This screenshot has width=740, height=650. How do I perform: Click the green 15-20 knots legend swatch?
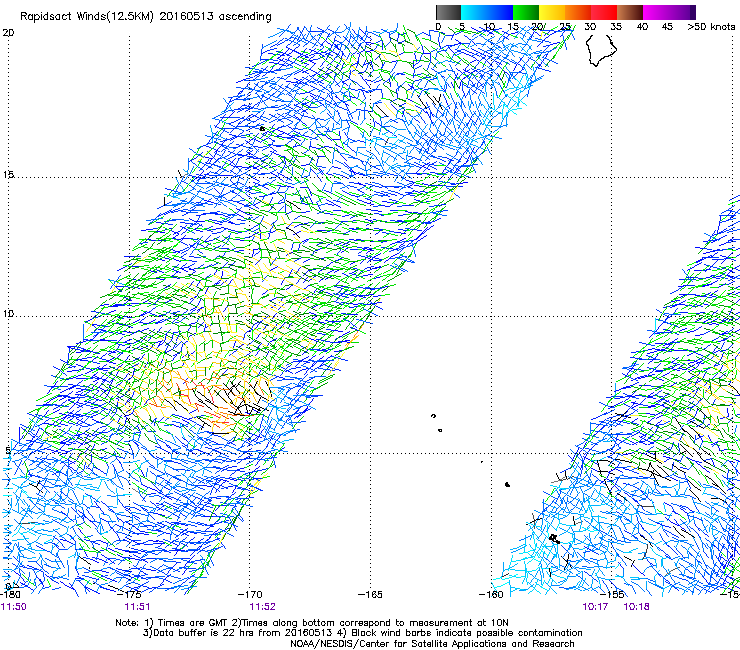[x=526, y=12]
